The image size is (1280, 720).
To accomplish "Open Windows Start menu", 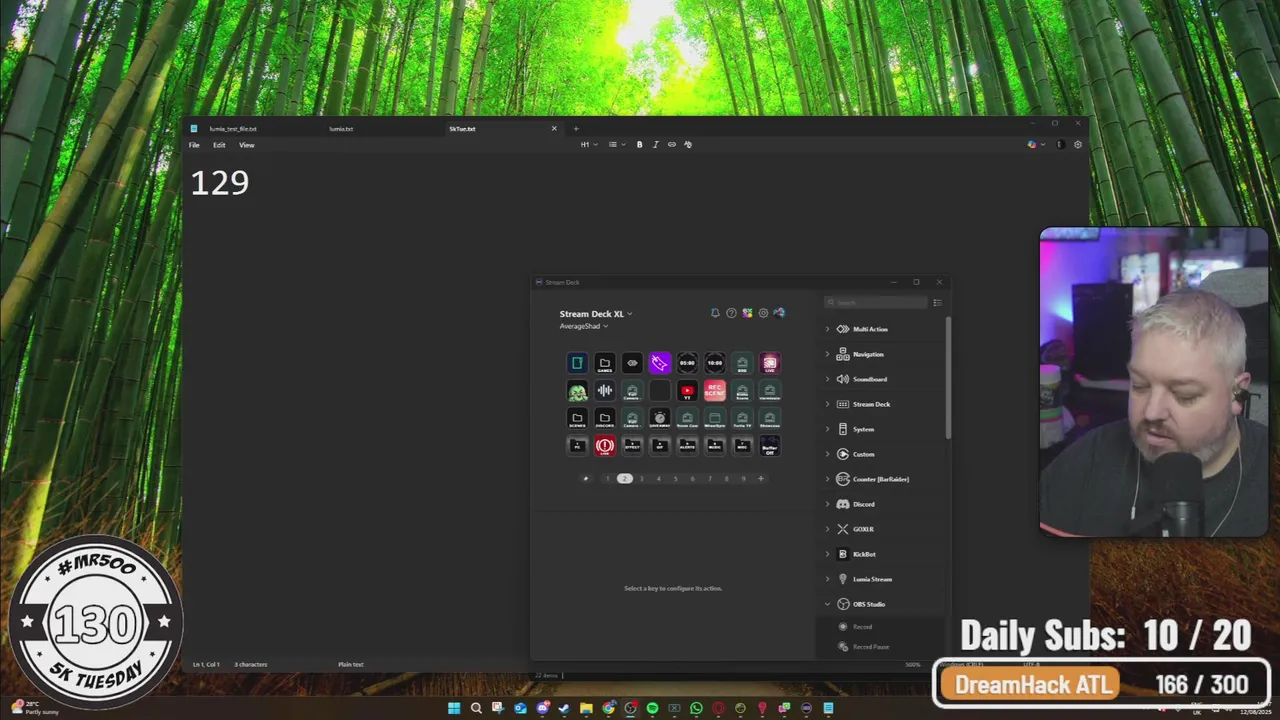I will (454, 708).
